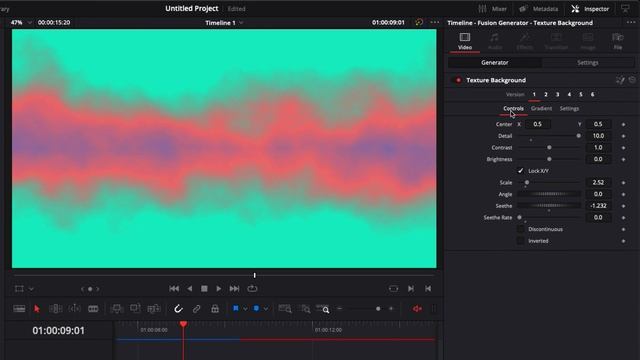Select the Blade edit mode tool

point(93,309)
